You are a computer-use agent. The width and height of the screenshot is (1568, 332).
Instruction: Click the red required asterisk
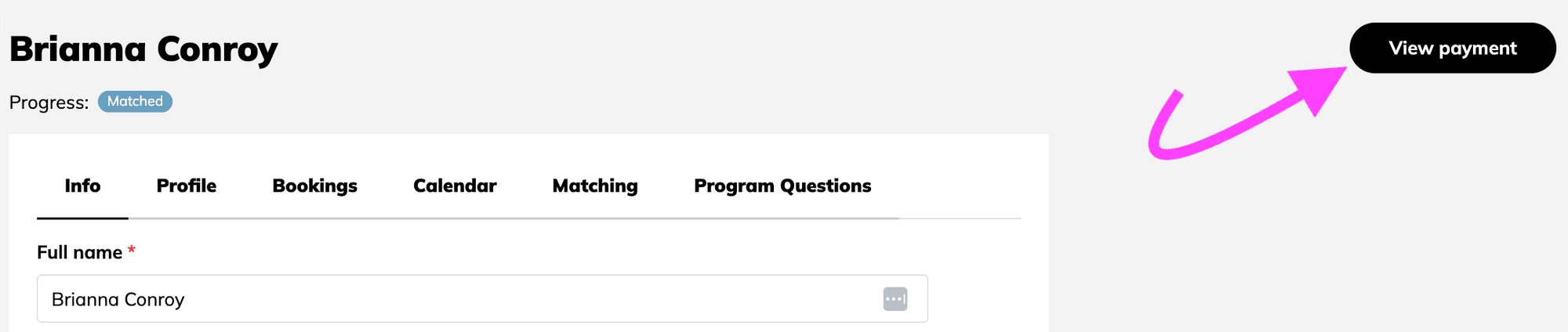click(132, 251)
